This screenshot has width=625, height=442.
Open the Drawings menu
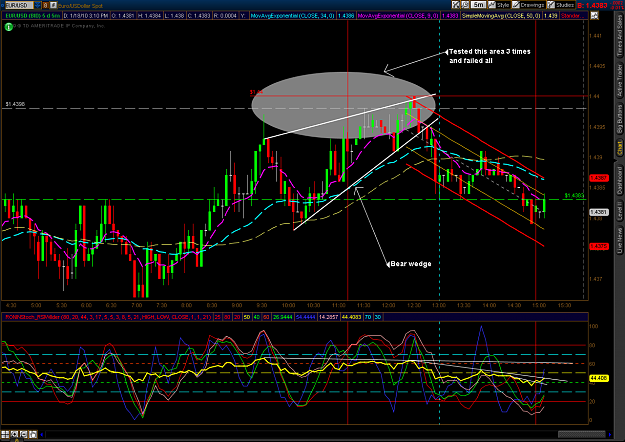[529, 5]
